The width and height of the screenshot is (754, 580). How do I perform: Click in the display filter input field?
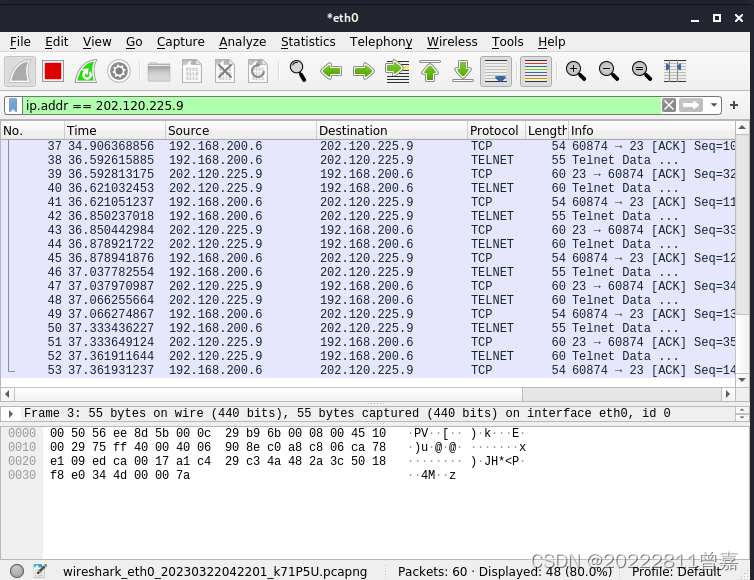341,105
